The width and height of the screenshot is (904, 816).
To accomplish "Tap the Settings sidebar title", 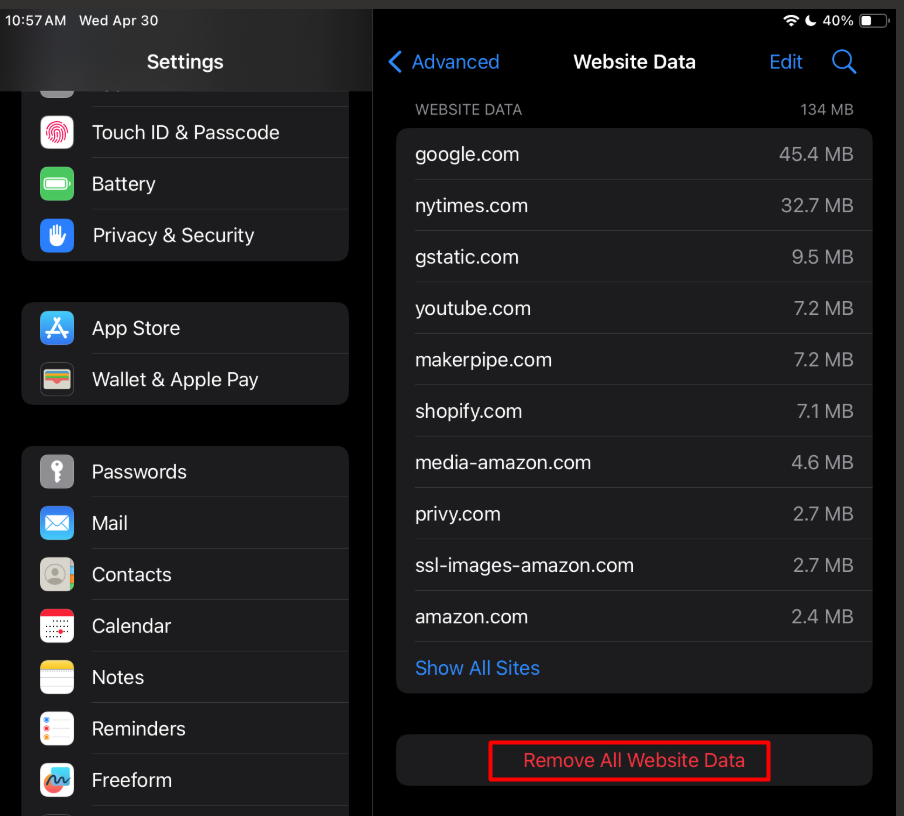I will (185, 62).
